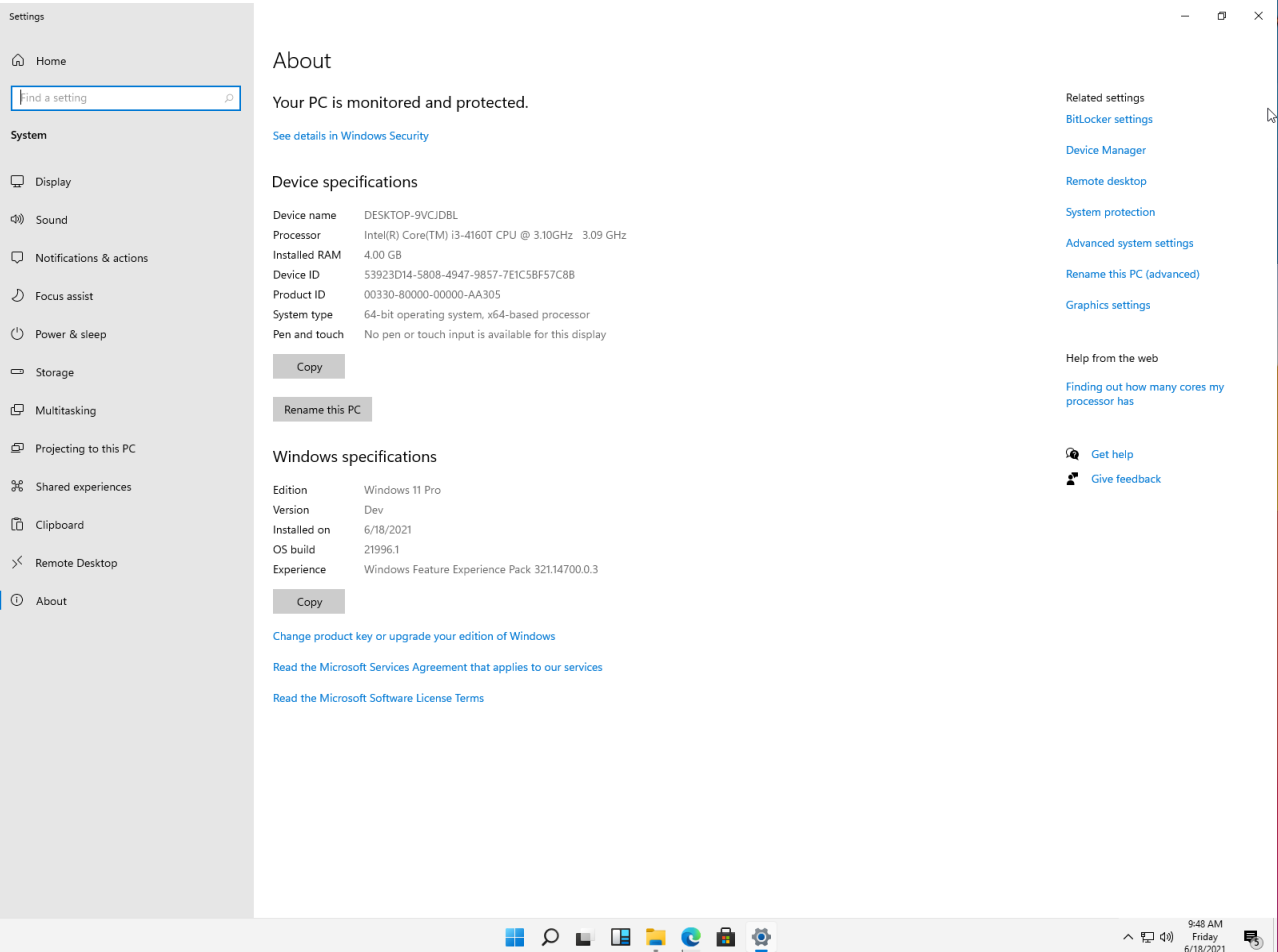Open Advanced system settings link
This screenshot has height=952, width=1278.
point(1129,243)
